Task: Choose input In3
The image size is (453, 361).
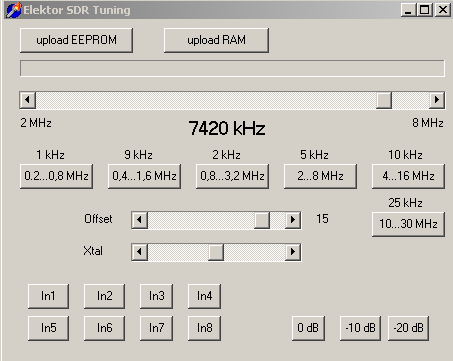Action: point(156,296)
